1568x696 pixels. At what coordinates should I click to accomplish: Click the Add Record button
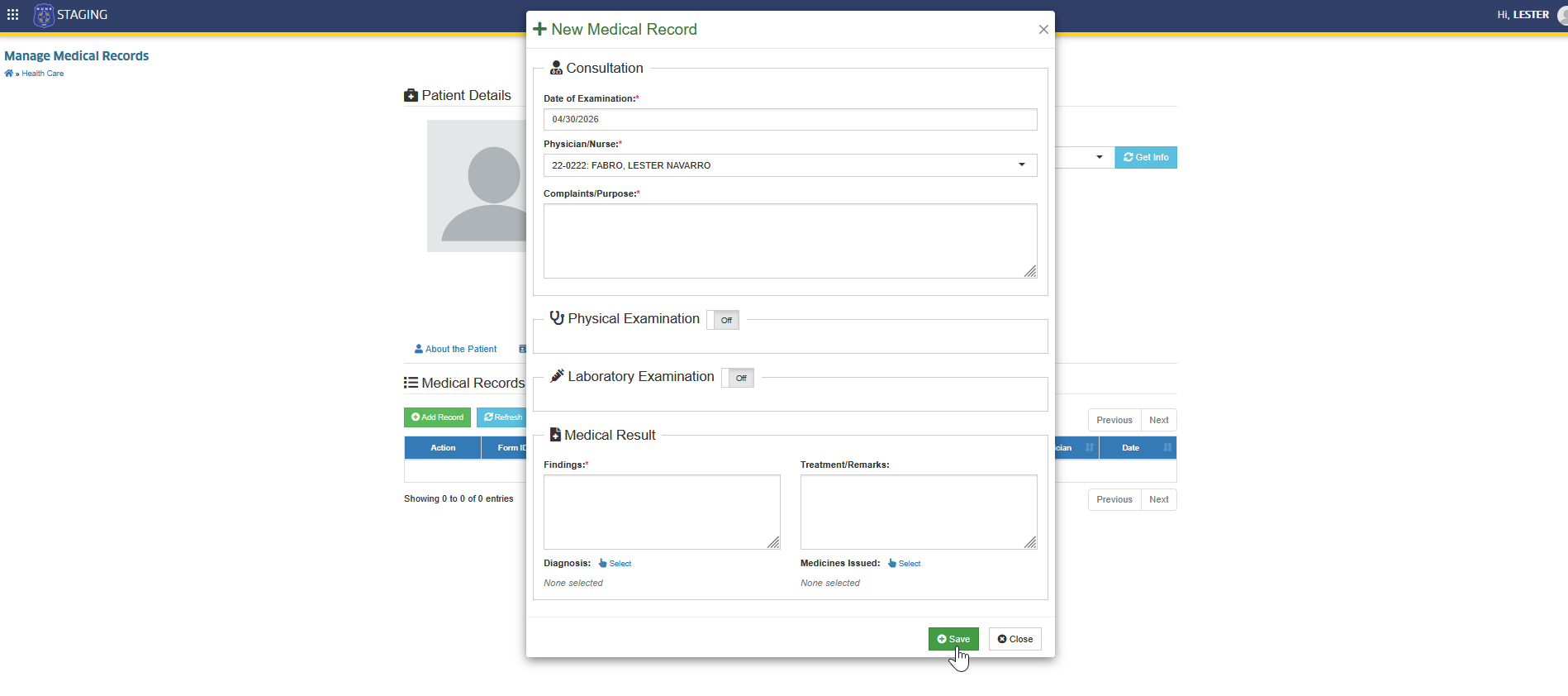[437, 417]
